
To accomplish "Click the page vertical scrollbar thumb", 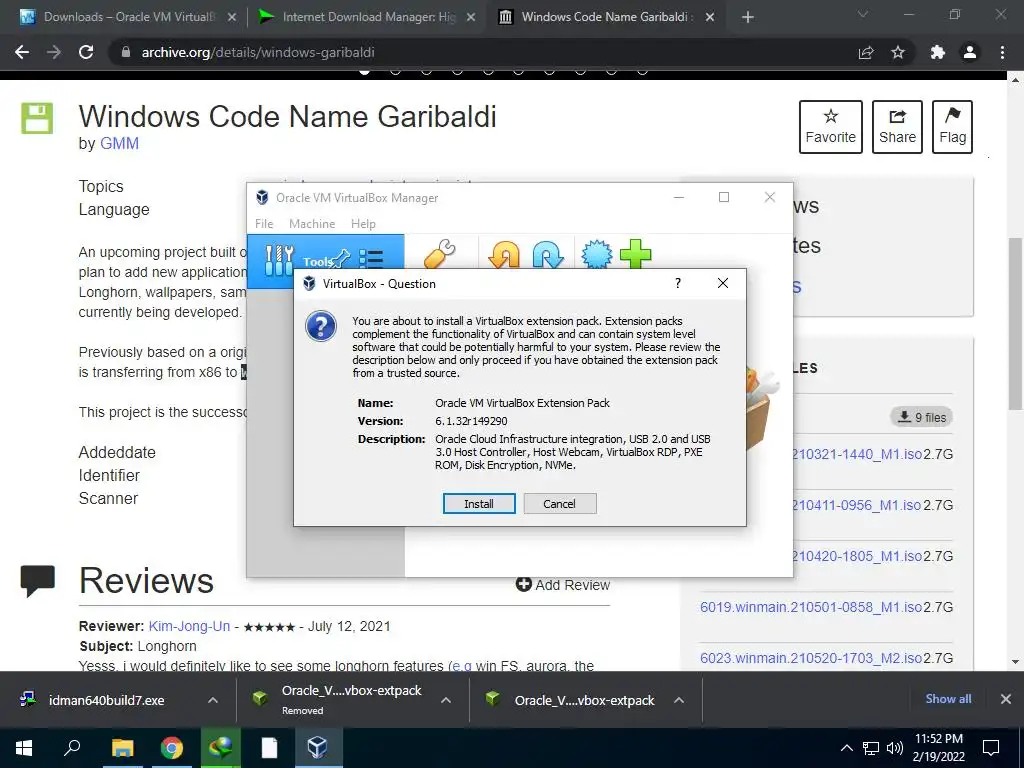I will [1015, 323].
